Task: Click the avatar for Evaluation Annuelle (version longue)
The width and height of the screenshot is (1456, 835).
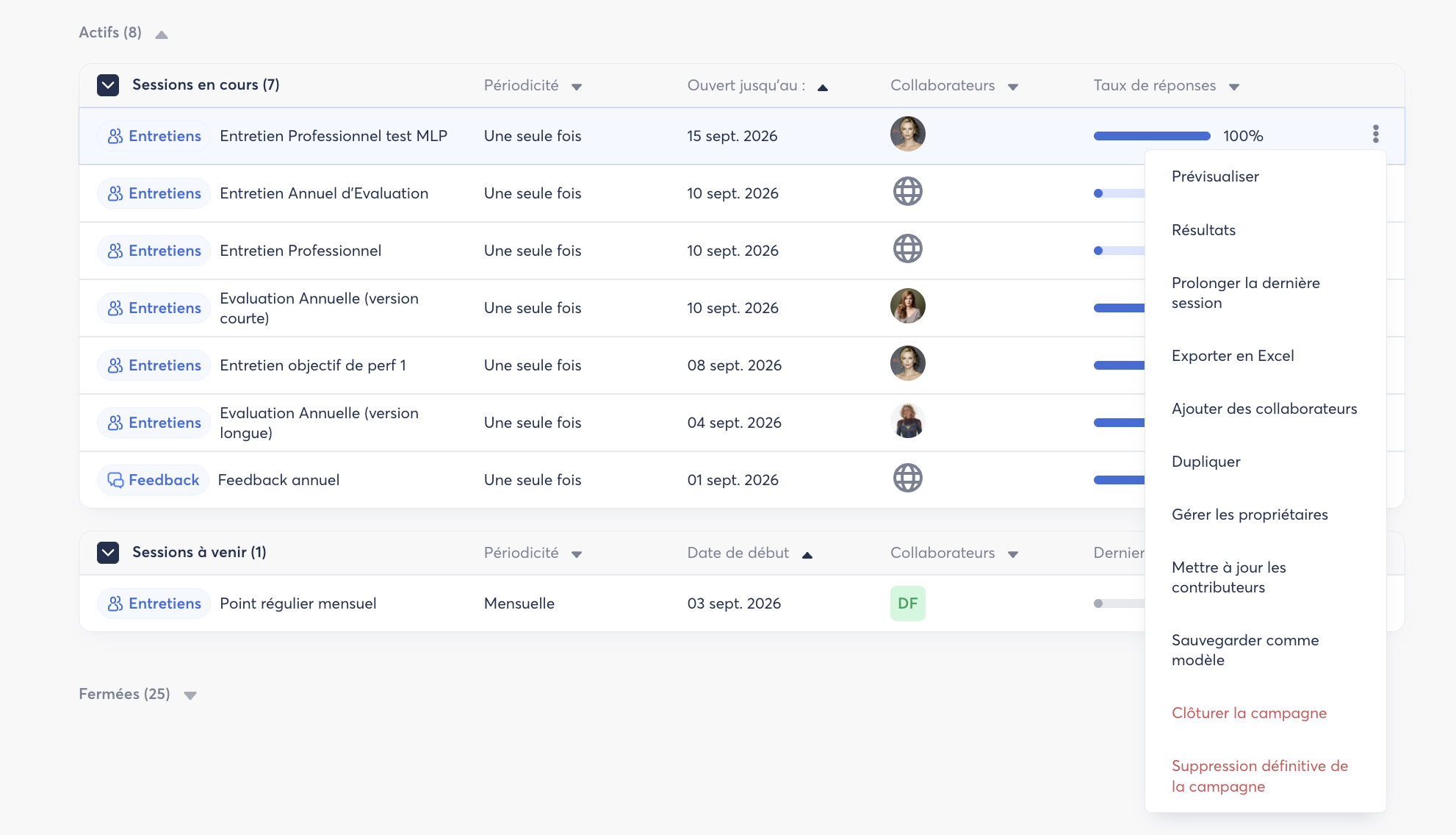Action: [907, 421]
